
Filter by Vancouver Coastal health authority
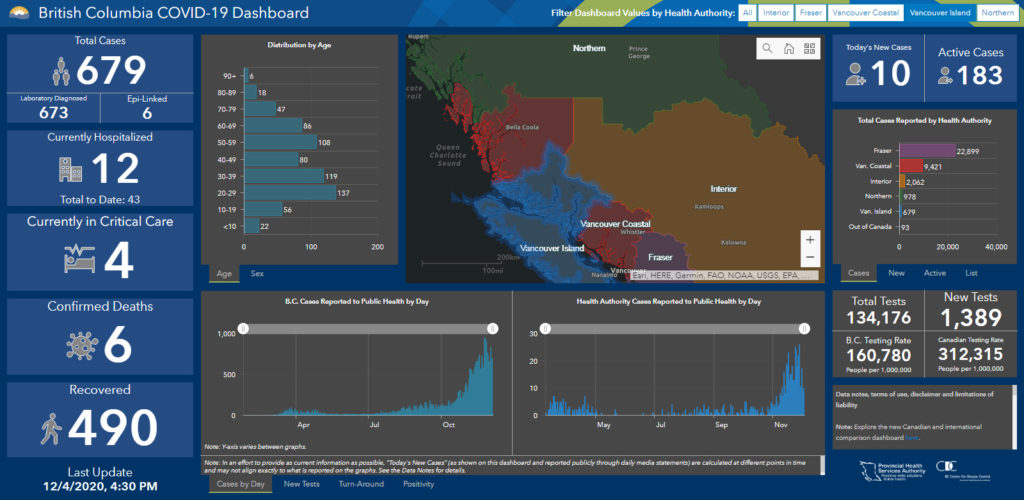coord(864,14)
